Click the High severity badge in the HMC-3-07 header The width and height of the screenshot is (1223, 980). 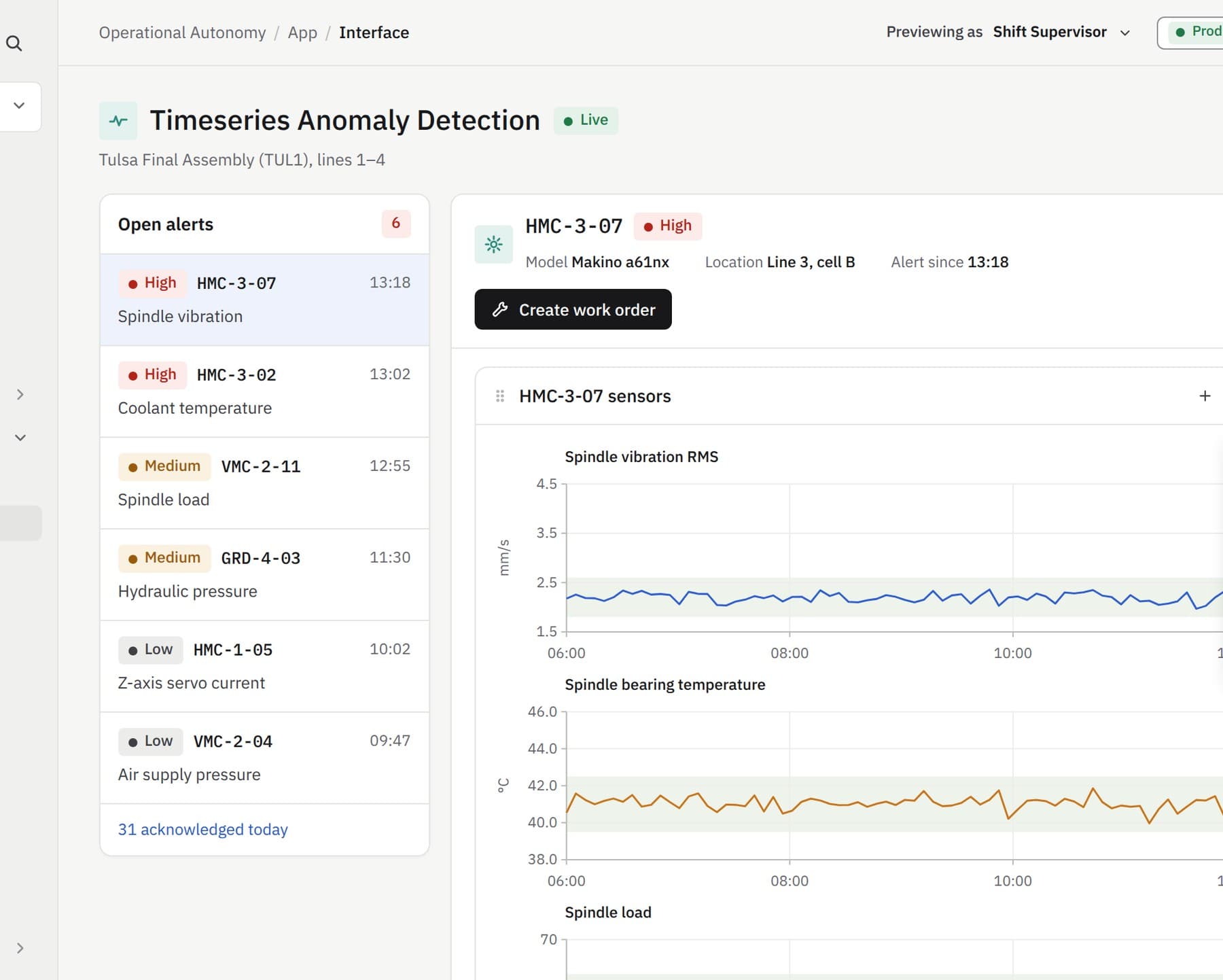coord(668,226)
